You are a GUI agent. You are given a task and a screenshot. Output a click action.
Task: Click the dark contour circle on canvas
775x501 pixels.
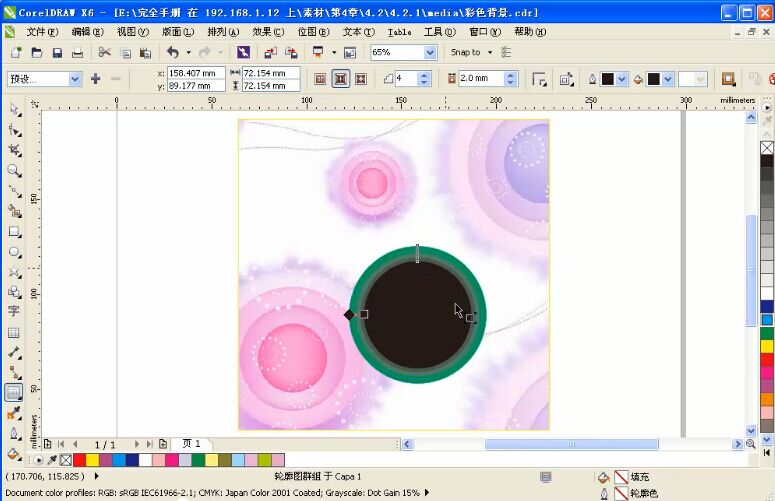418,315
